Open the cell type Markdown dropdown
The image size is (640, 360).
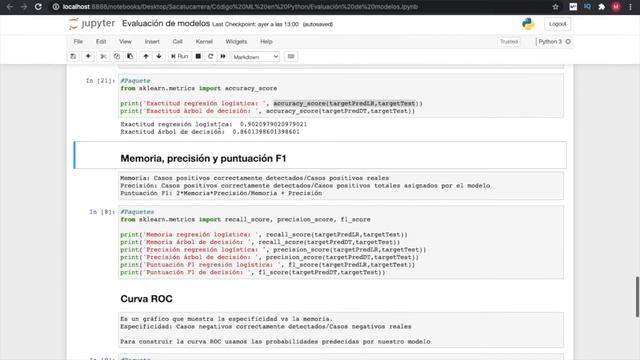click(x=256, y=57)
